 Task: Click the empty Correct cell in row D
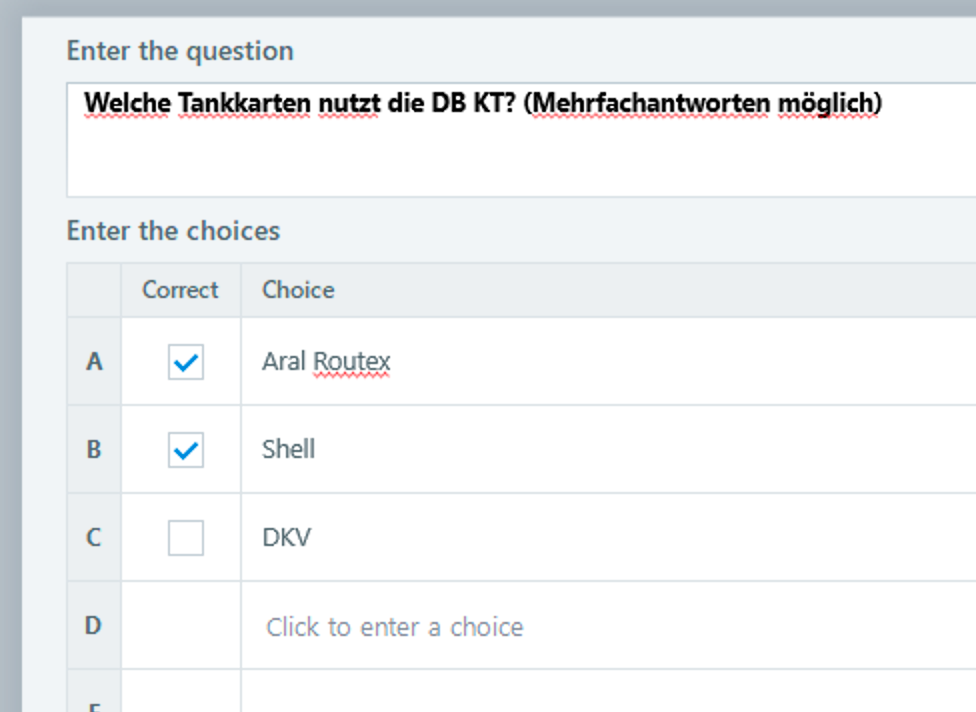click(x=181, y=626)
